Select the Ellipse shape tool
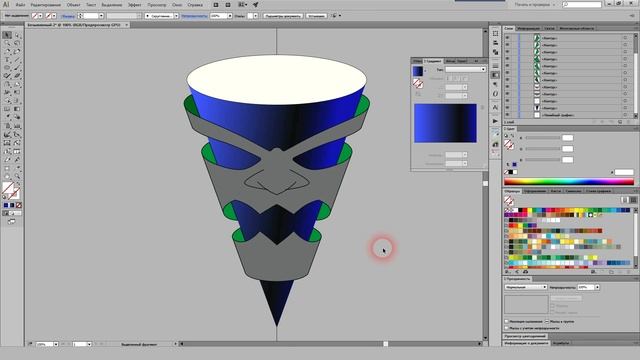This screenshot has height=360, width=640. point(7,68)
